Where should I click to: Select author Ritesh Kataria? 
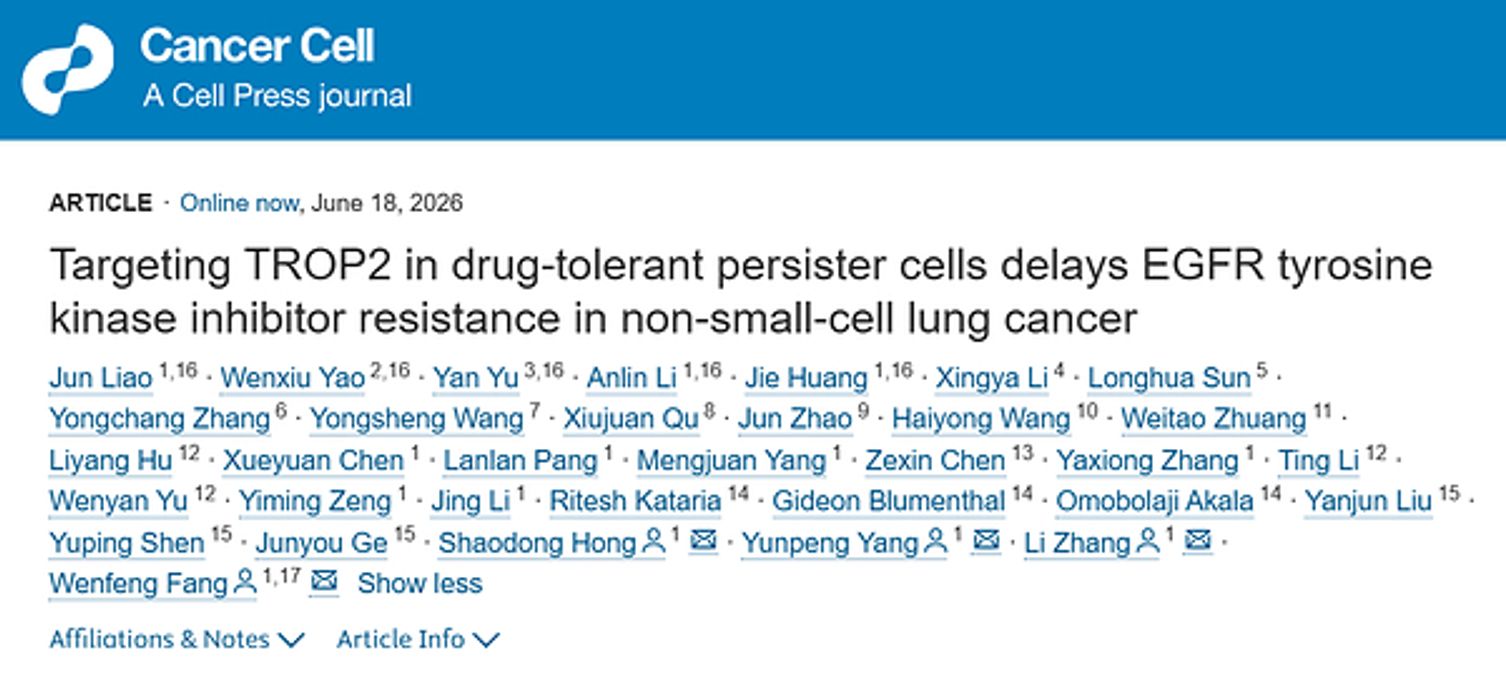[635, 501]
